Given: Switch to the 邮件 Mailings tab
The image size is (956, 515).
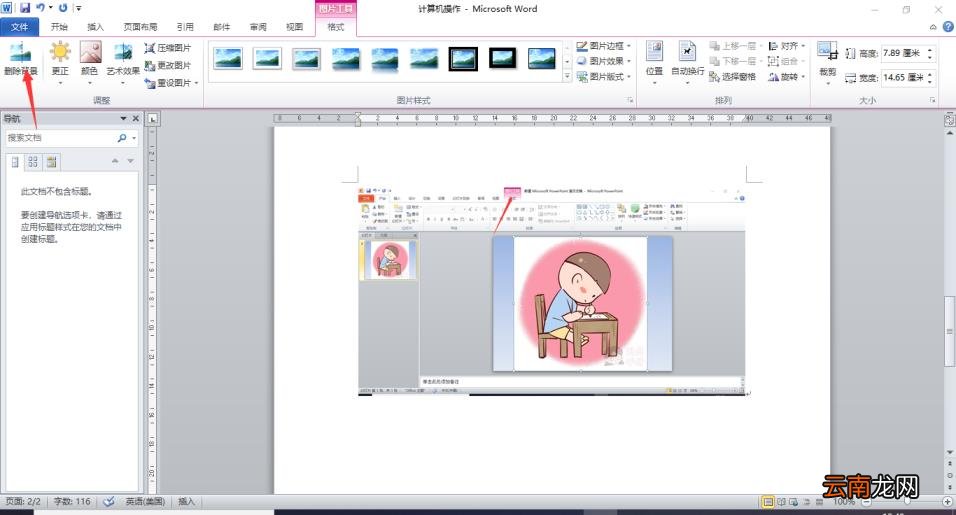Looking at the screenshot, I should click(x=222, y=27).
